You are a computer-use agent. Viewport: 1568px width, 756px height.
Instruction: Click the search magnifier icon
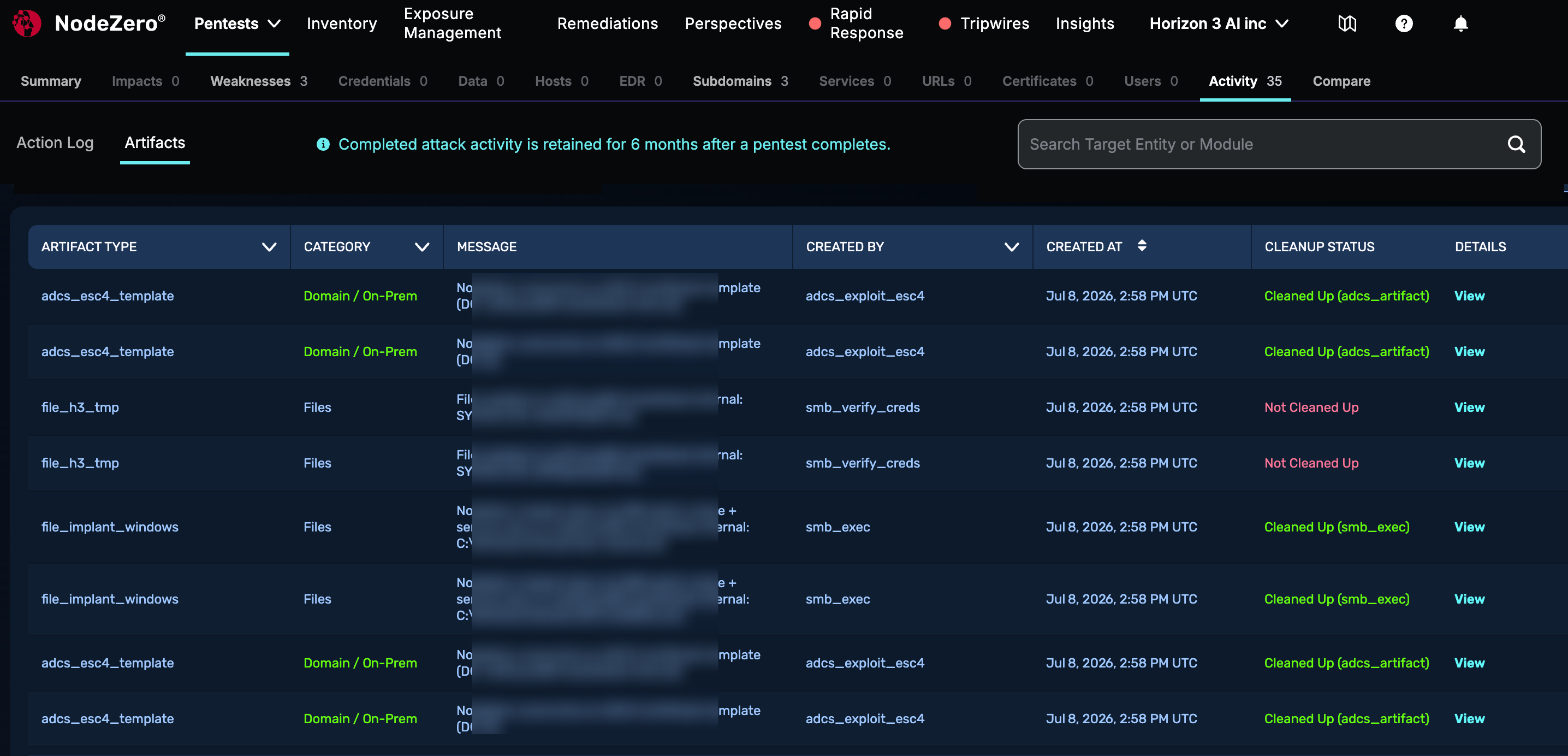[x=1516, y=144]
